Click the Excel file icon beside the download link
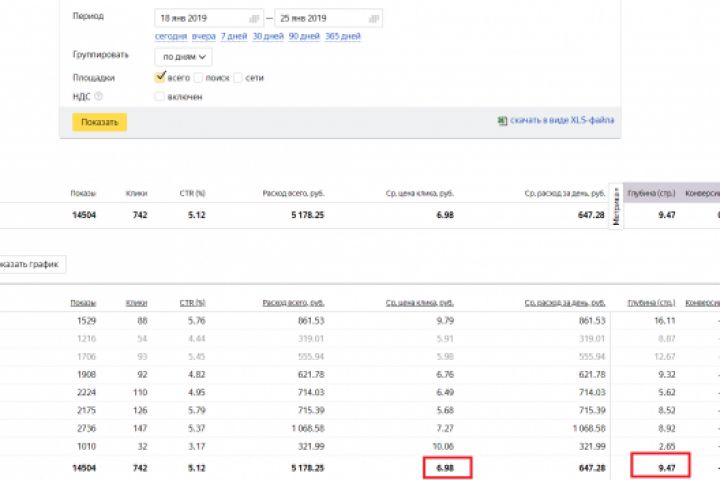This screenshot has width=720, height=480. pos(502,120)
